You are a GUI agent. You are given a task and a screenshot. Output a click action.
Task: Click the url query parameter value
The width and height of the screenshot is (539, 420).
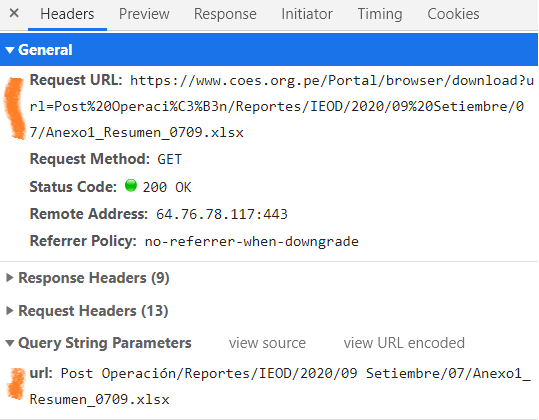click(x=280, y=386)
